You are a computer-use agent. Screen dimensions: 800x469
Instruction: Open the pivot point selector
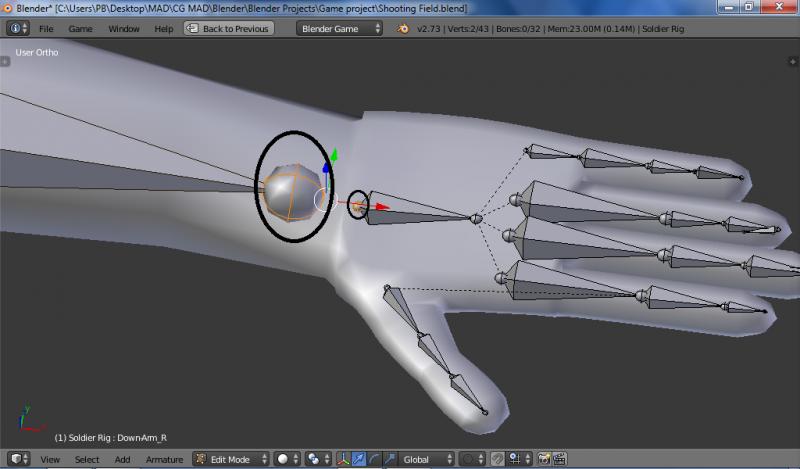click(317, 459)
